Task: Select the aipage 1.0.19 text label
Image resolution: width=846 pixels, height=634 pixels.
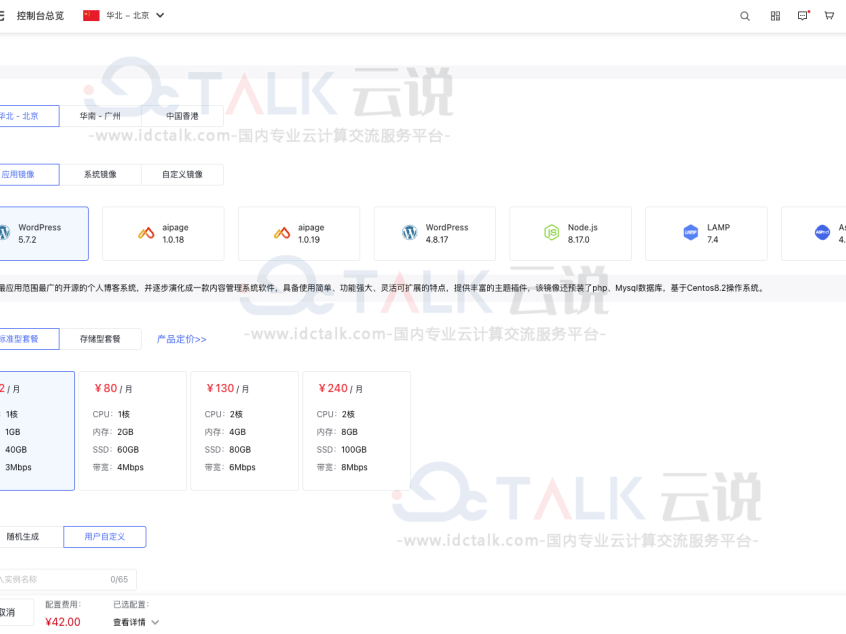Action: coord(311,234)
